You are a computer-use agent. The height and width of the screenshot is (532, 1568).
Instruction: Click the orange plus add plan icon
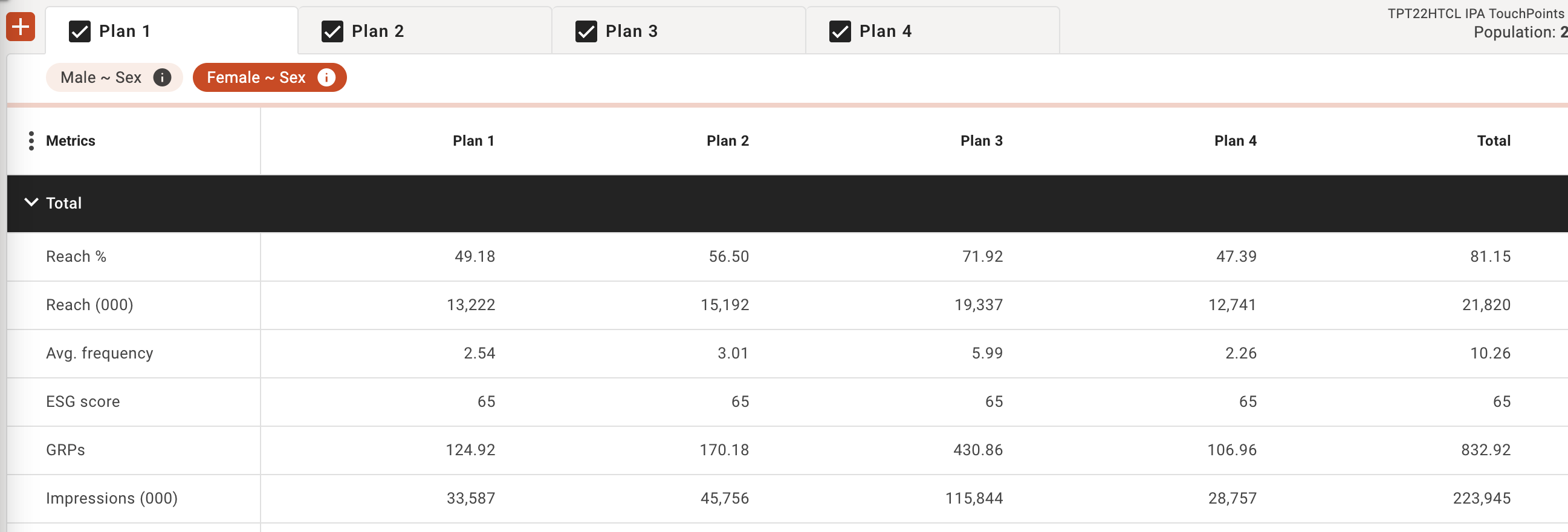pos(21,27)
